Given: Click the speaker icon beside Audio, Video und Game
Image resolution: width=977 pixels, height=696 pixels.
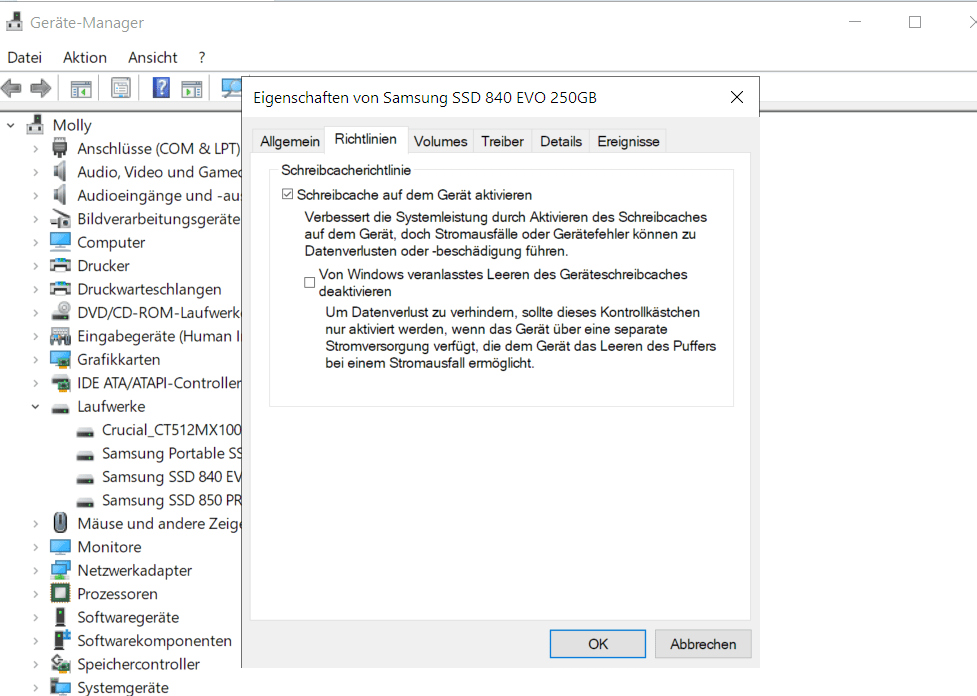Looking at the screenshot, I should (x=60, y=171).
